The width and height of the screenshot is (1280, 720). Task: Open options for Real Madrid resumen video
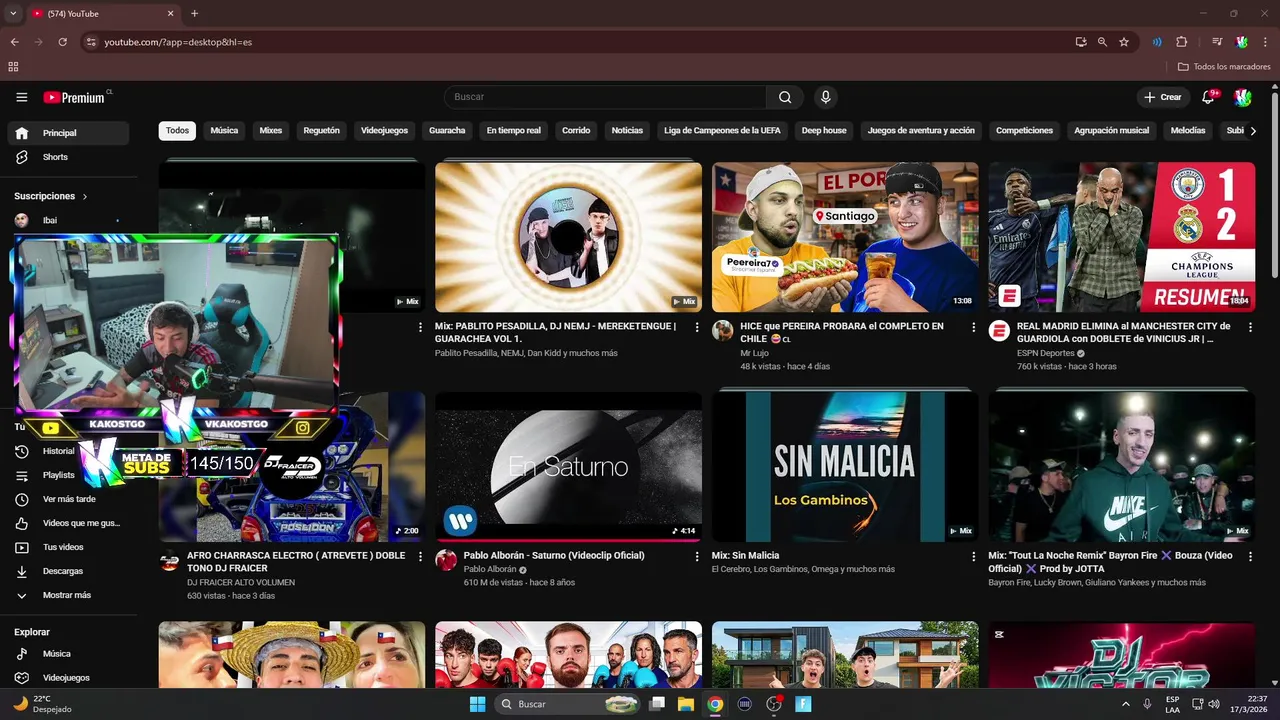1251,327
